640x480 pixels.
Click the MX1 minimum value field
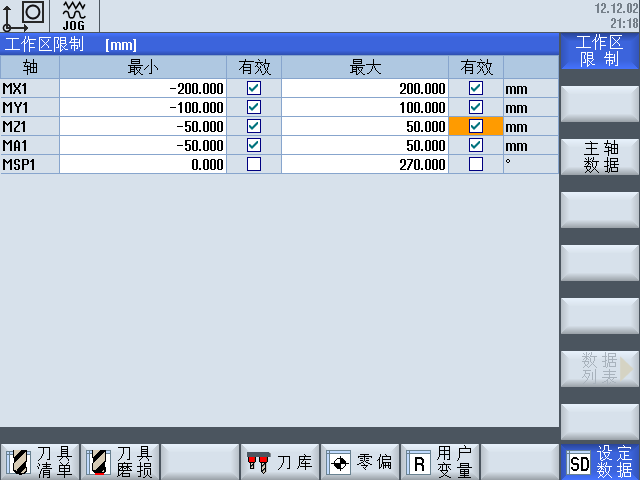143,88
